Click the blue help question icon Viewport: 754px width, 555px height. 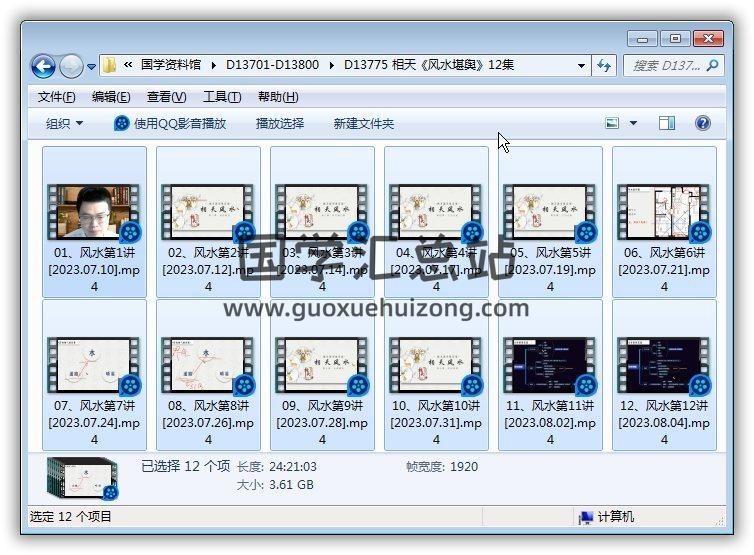(703, 124)
